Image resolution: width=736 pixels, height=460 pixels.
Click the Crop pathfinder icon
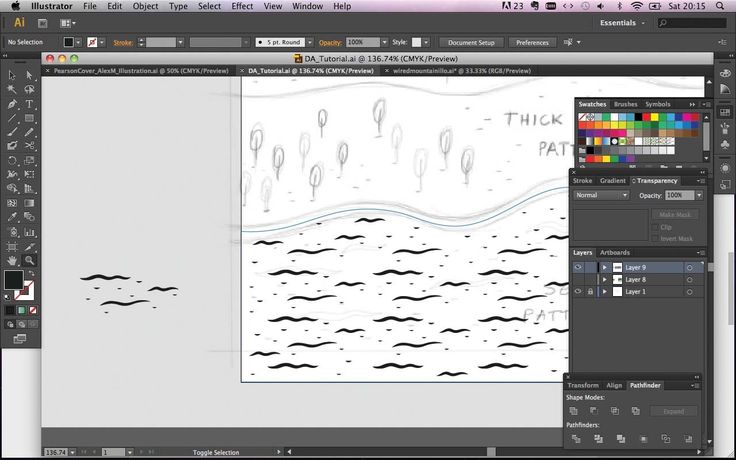click(644, 439)
